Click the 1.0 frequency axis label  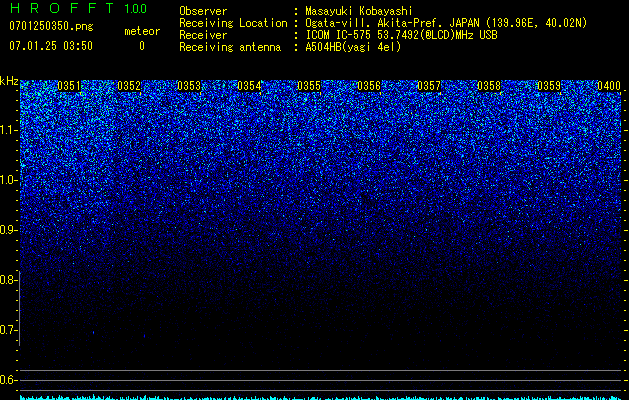click(7, 180)
